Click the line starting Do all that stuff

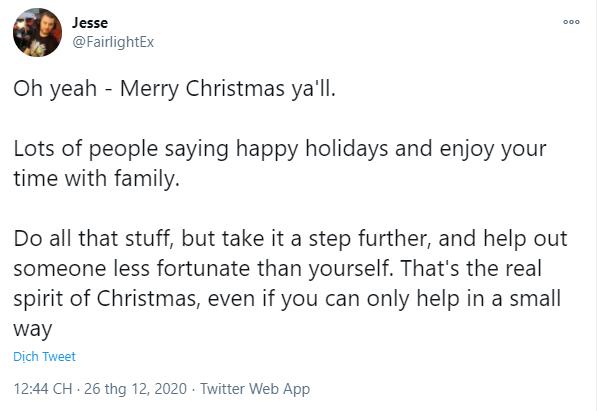pos(291,239)
